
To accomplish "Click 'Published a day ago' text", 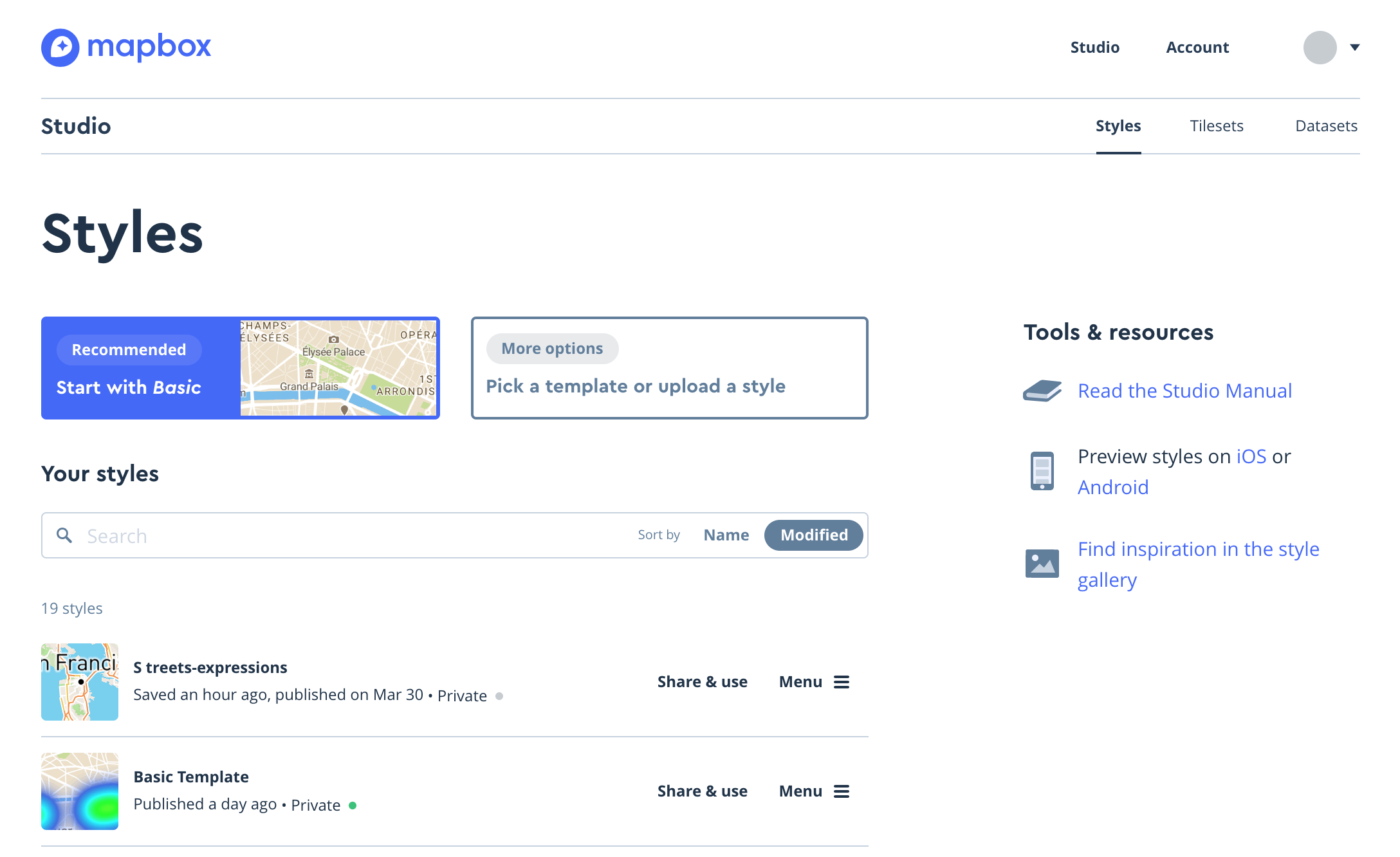I will 205,805.
